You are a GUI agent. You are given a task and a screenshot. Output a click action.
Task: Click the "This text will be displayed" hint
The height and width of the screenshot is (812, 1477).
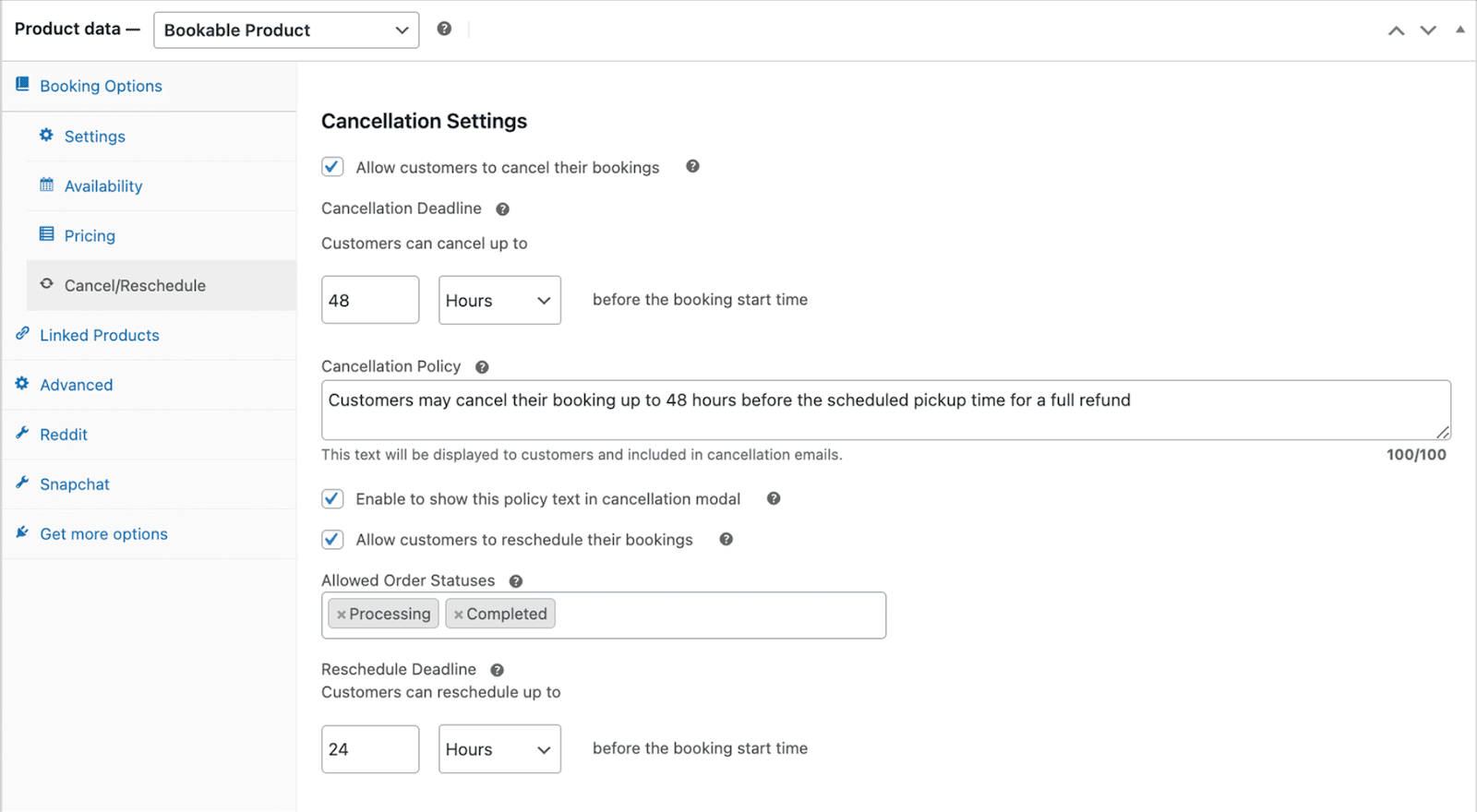tap(582, 455)
